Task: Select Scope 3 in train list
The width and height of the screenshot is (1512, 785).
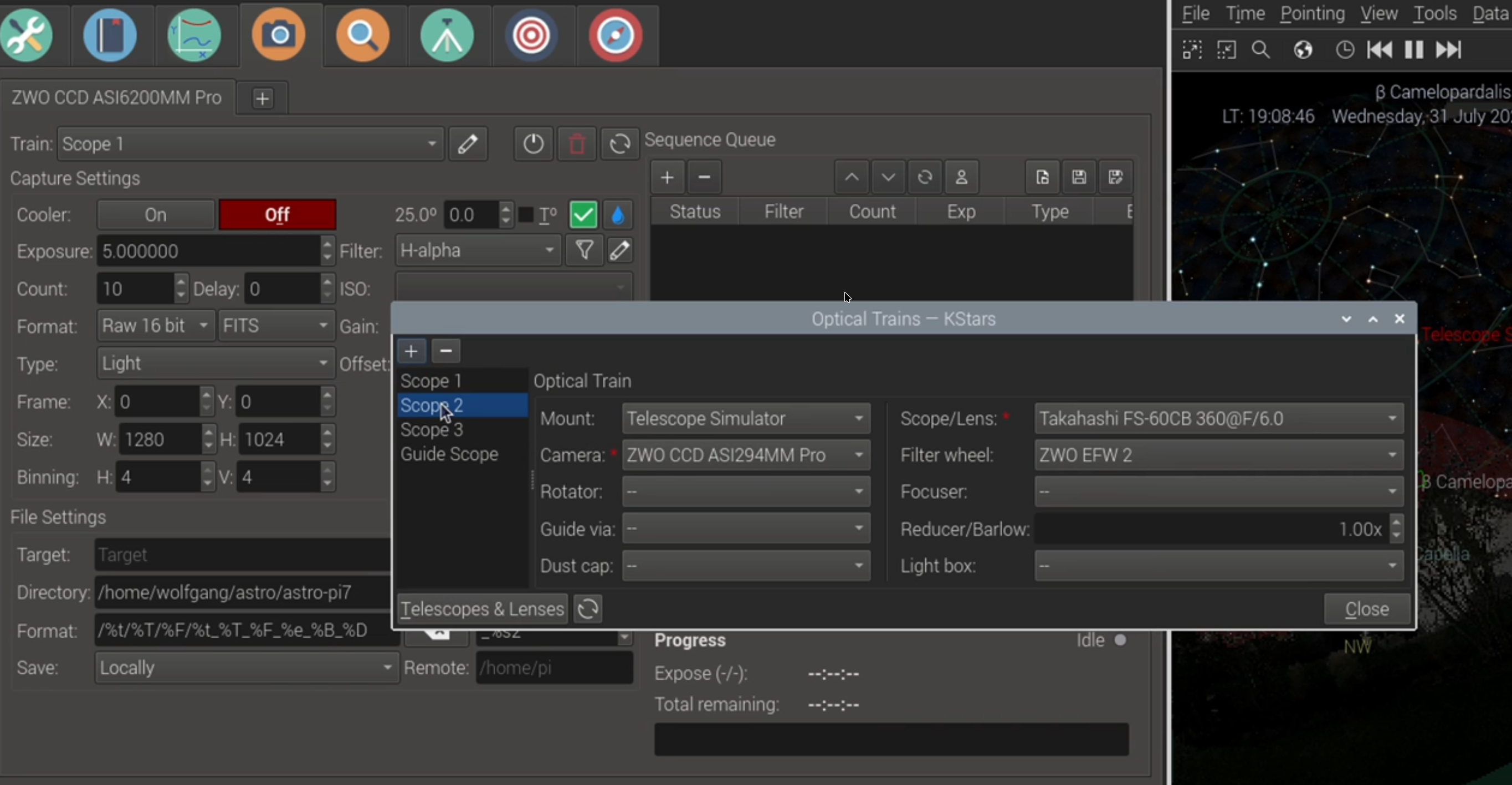Action: tap(432, 430)
